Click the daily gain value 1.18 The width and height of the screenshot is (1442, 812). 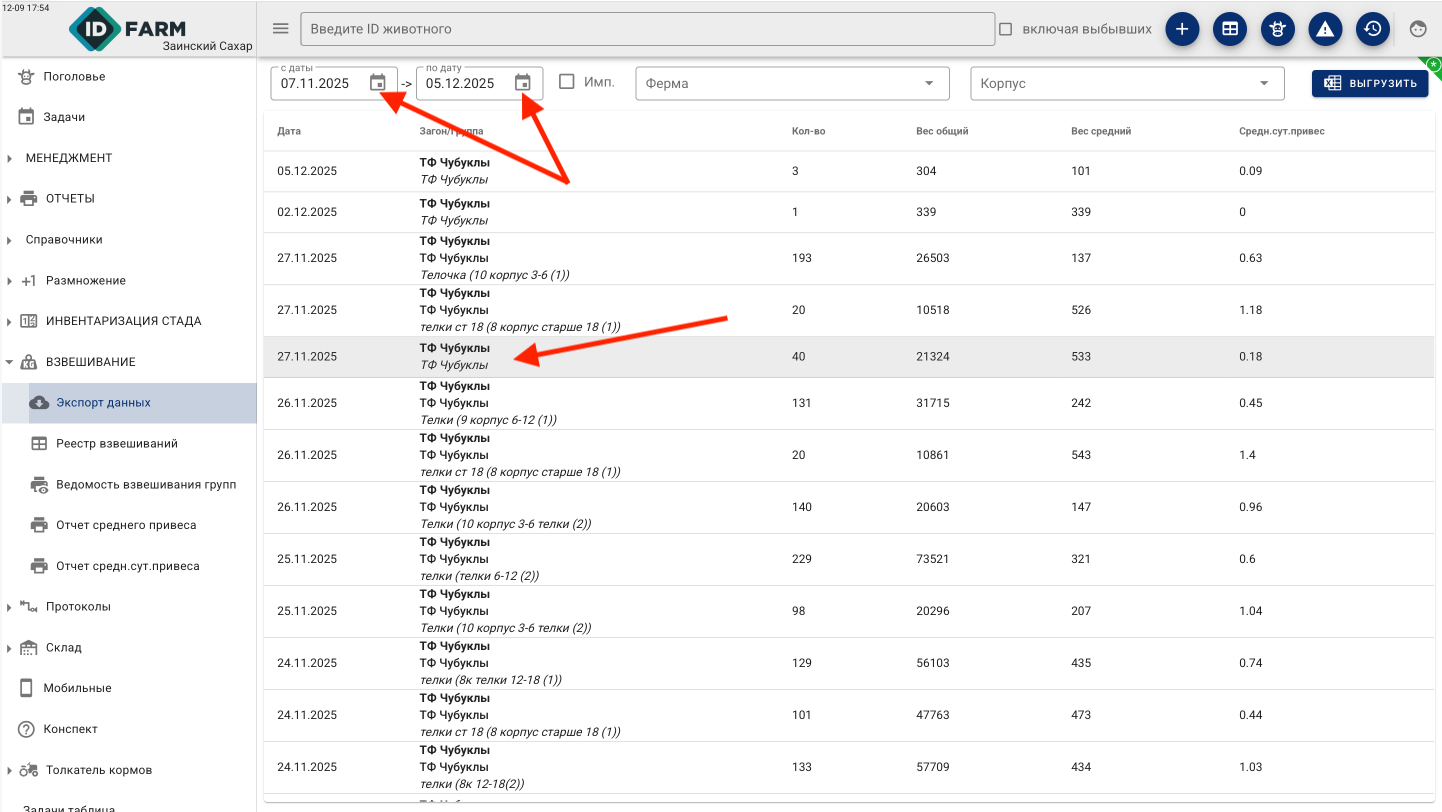click(1251, 310)
